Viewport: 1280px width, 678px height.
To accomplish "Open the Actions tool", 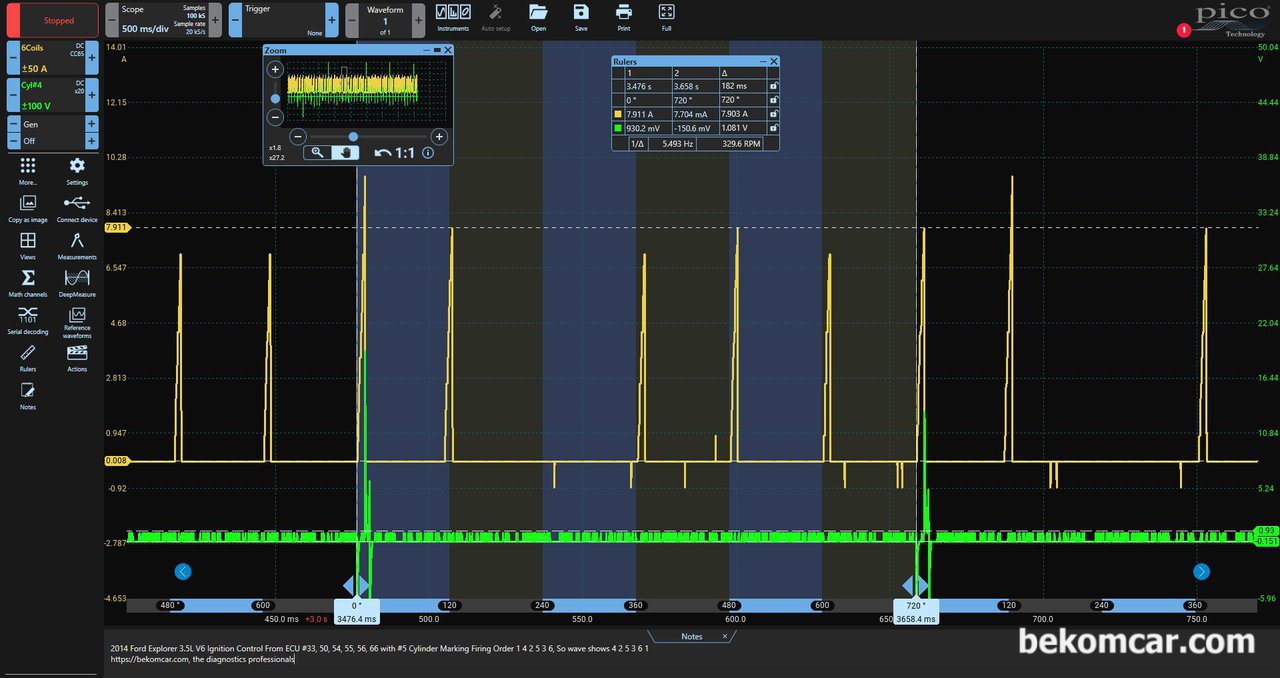I will tap(77, 358).
